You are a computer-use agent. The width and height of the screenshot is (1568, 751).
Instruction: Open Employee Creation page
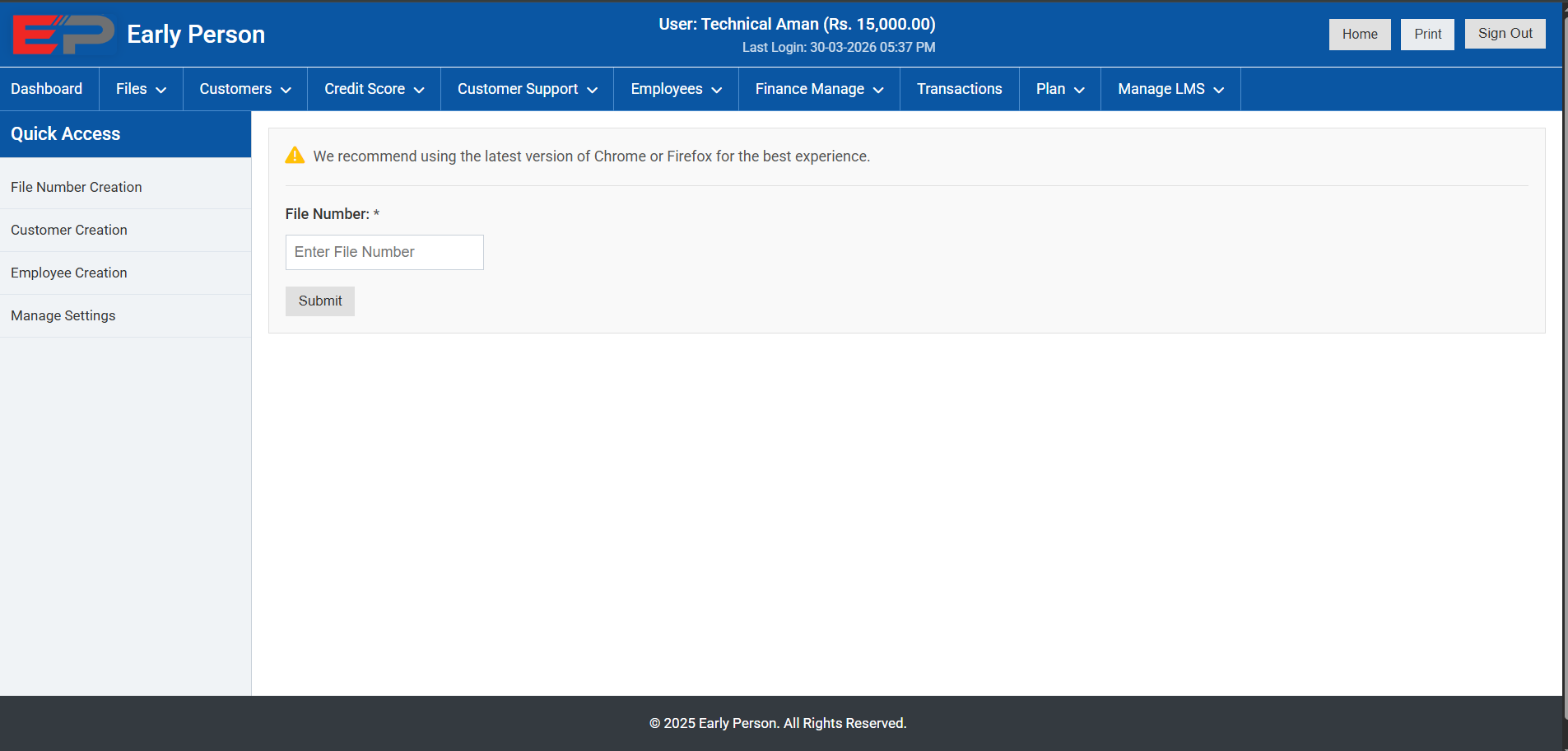click(x=69, y=273)
